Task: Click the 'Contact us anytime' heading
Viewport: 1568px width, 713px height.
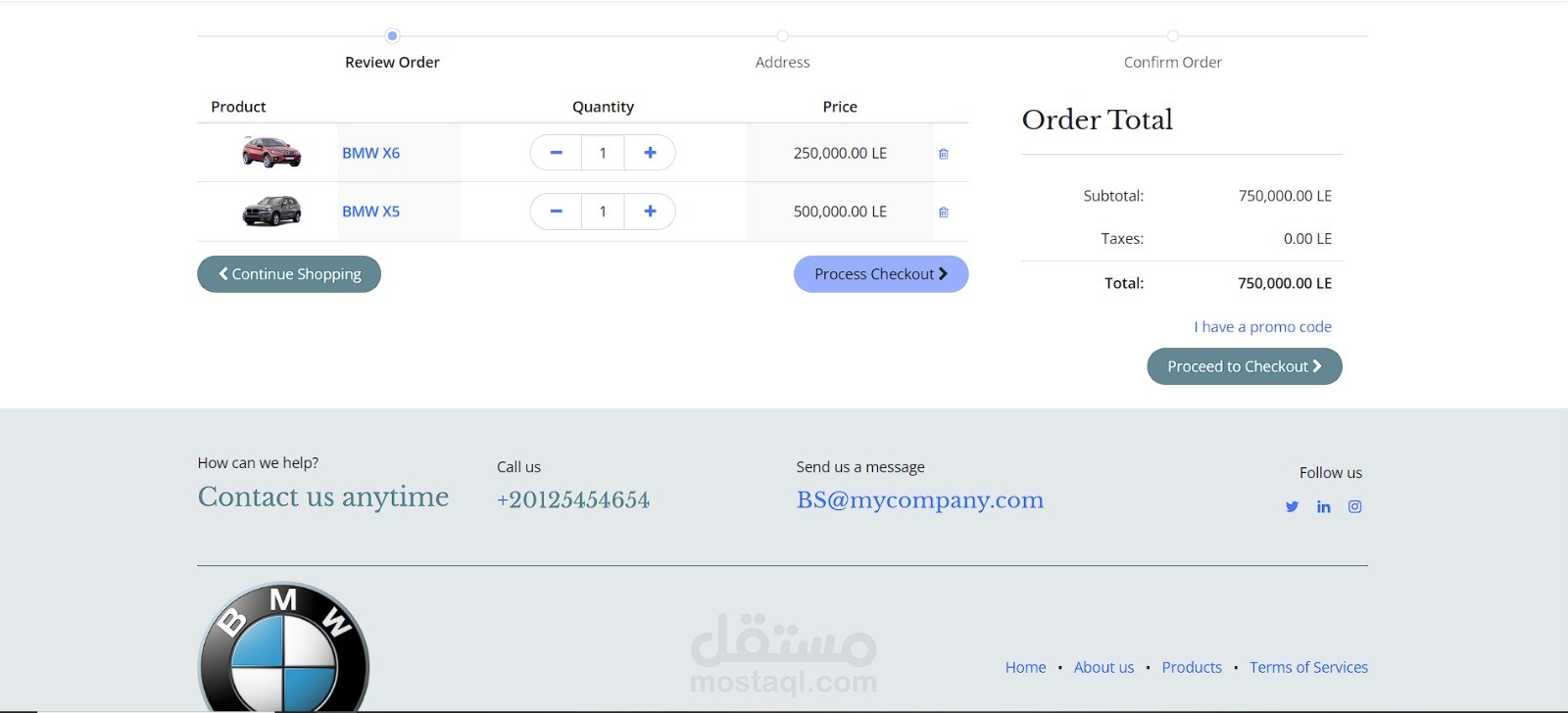Action: (323, 498)
